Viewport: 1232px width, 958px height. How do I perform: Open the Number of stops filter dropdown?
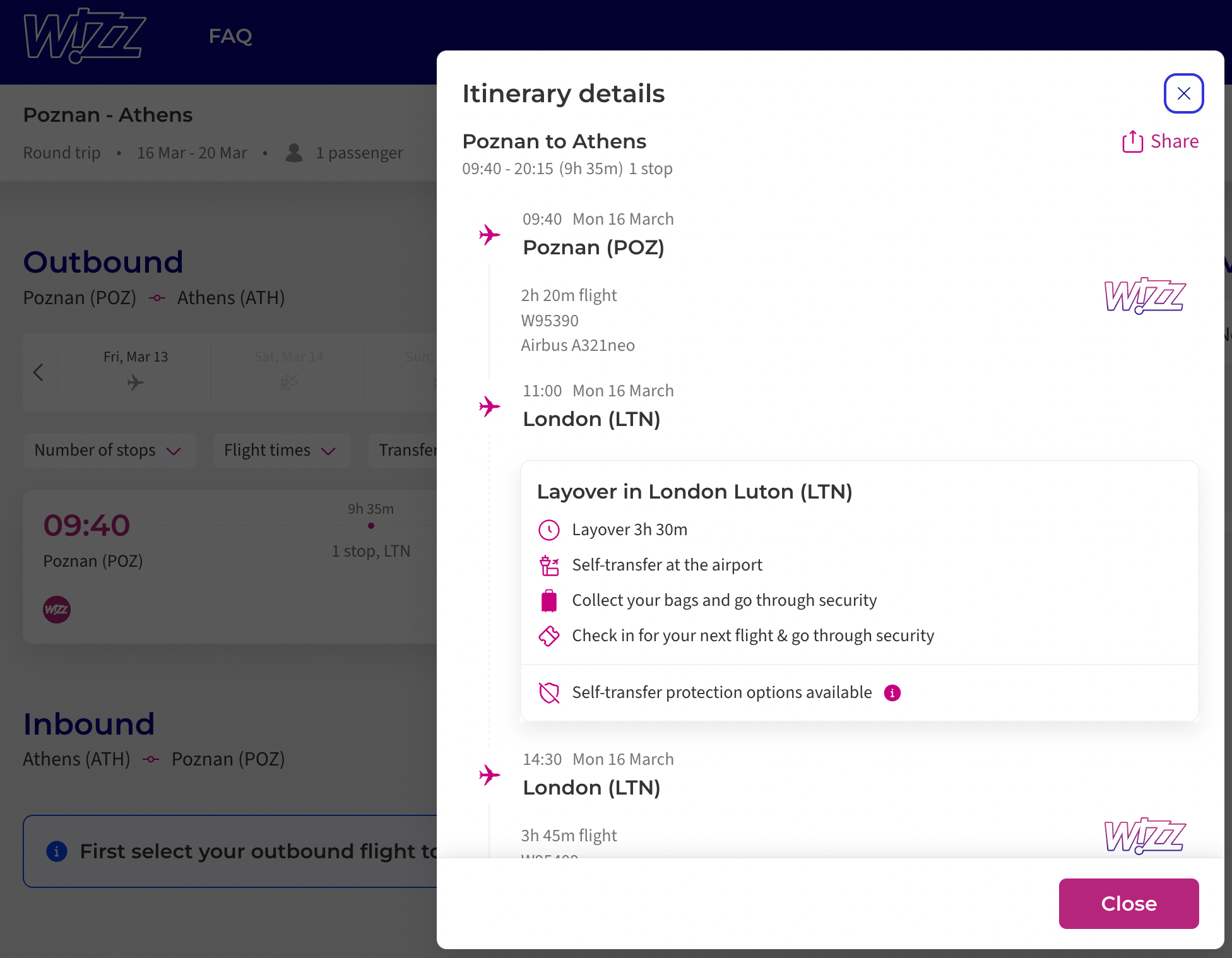(x=109, y=451)
